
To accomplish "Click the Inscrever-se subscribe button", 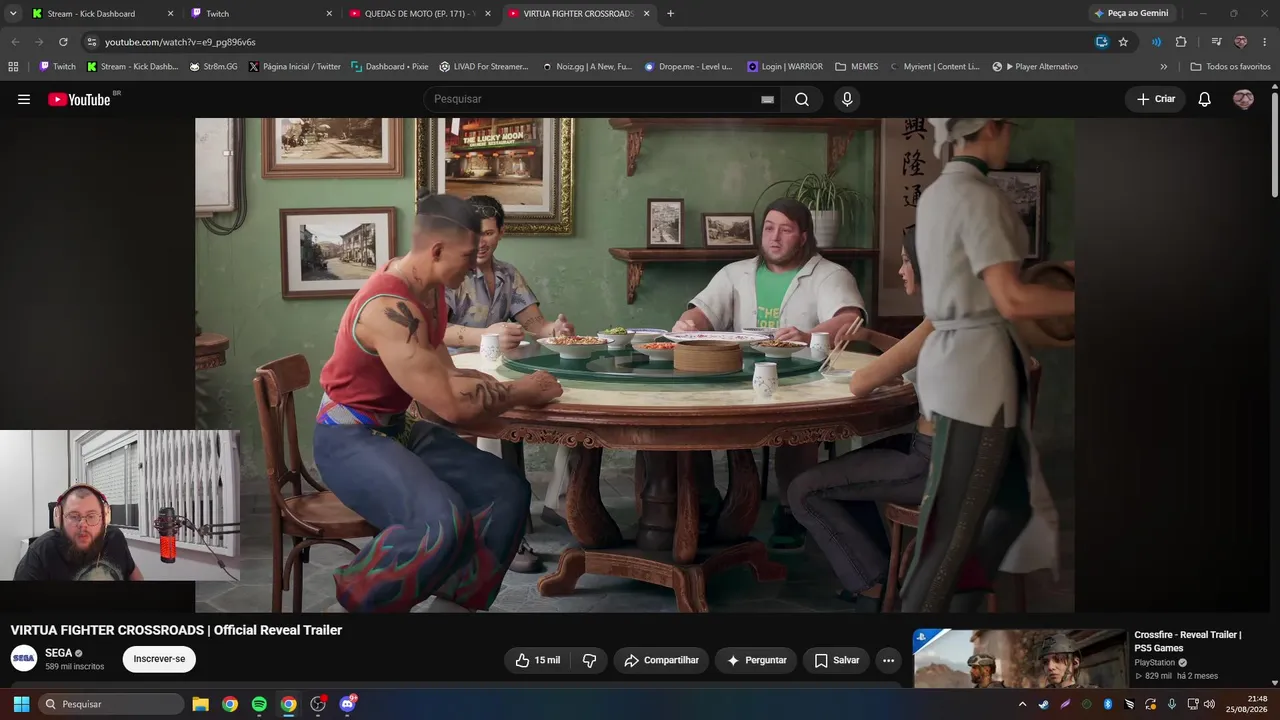I will (159, 659).
